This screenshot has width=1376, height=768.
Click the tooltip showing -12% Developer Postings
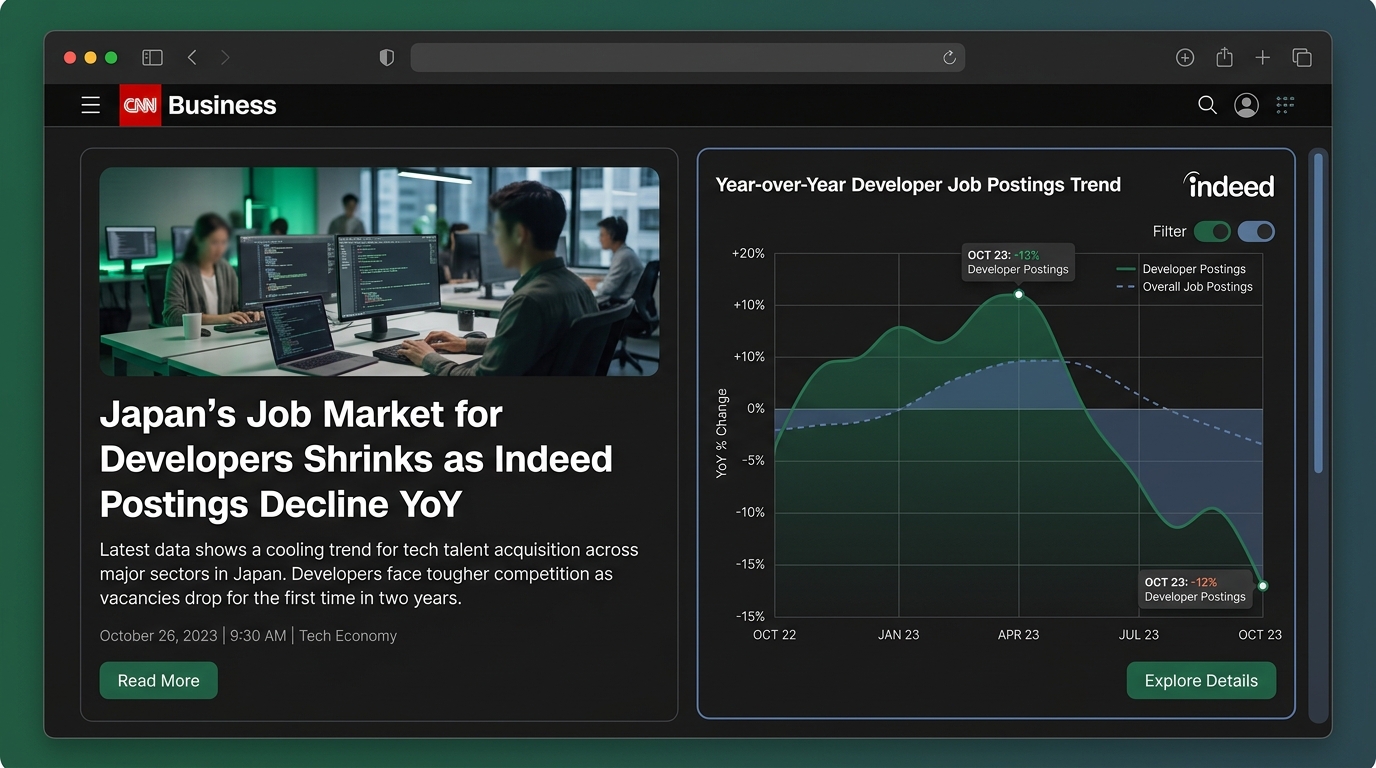[1196, 589]
